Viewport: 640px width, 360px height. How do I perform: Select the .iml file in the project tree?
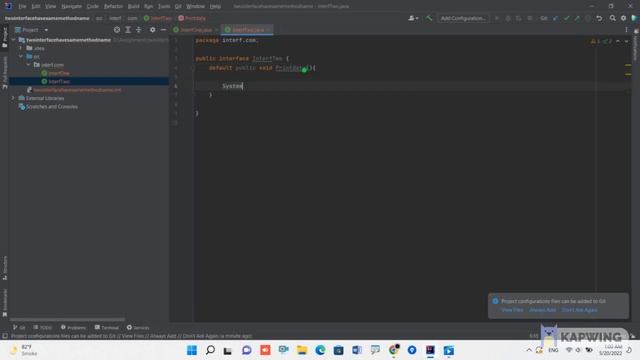point(77,90)
